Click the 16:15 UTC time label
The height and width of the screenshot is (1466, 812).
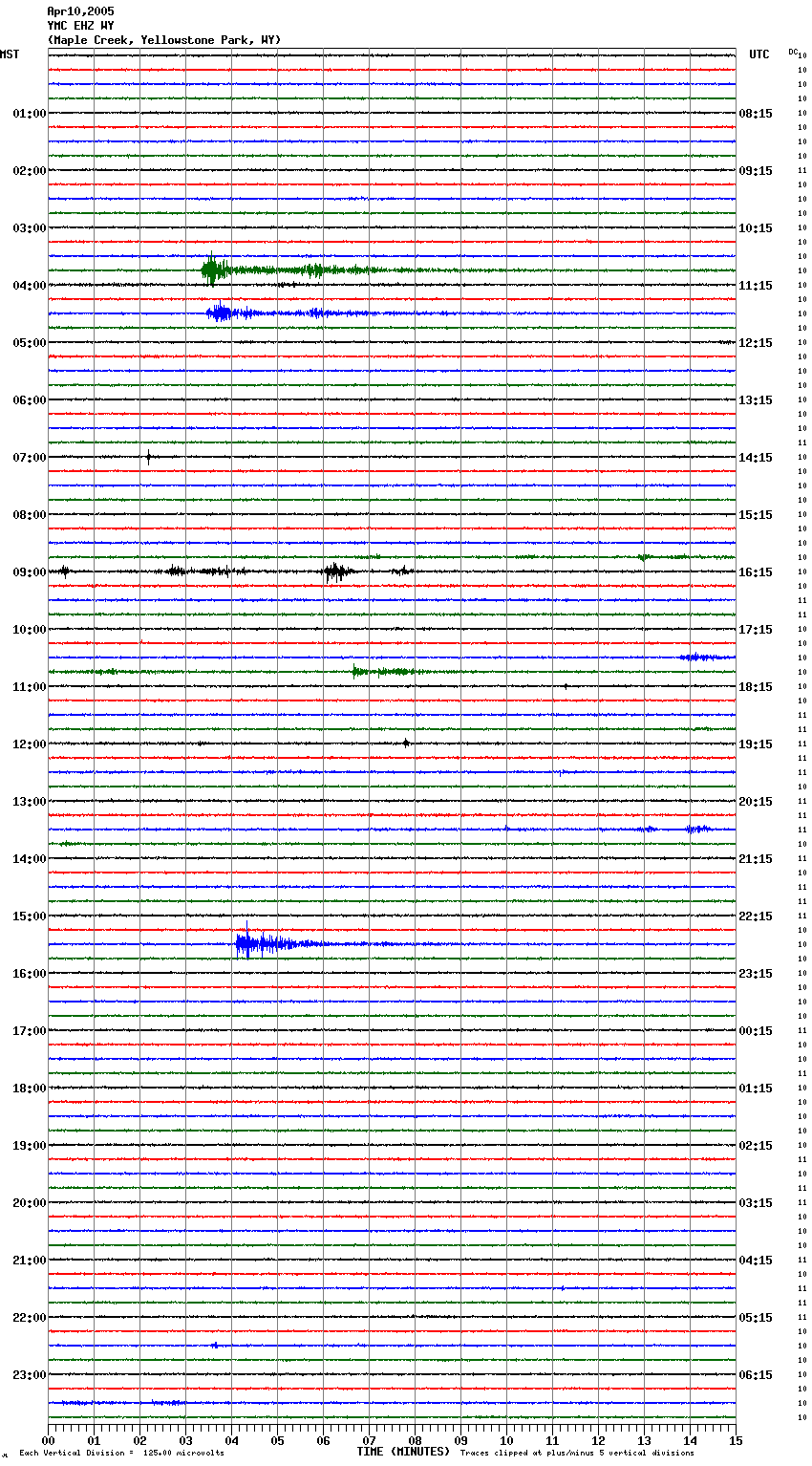tap(756, 572)
